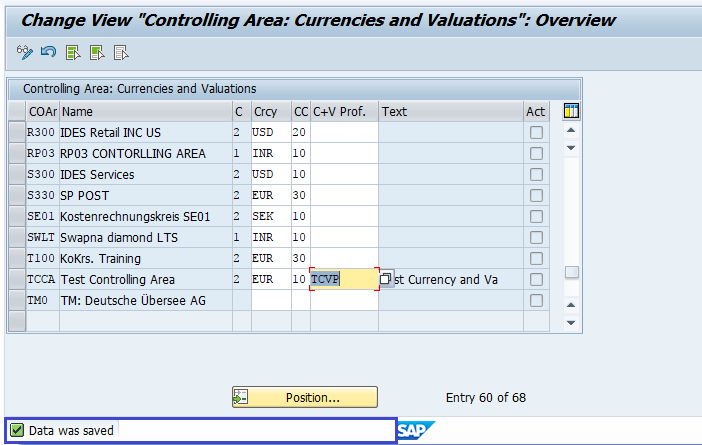Click the top scroll-up arrow of table
The image size is (702, 445).
click(571, 130)
